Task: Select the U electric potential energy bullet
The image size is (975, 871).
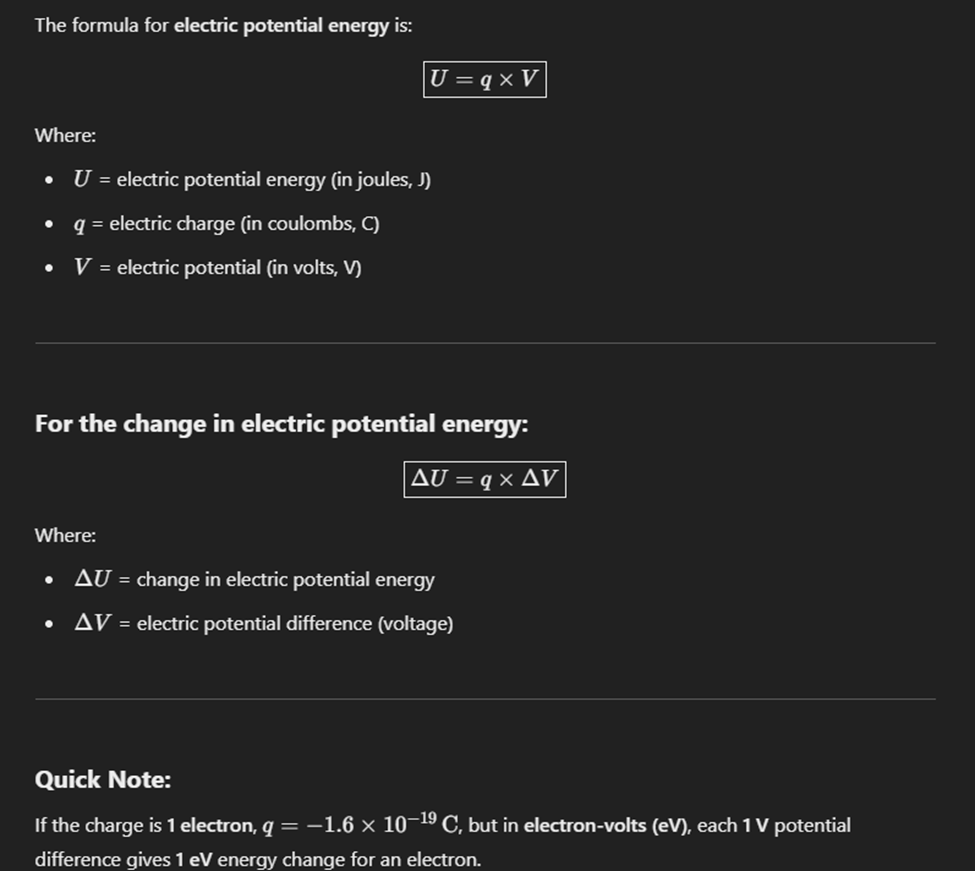Action: 252,180
